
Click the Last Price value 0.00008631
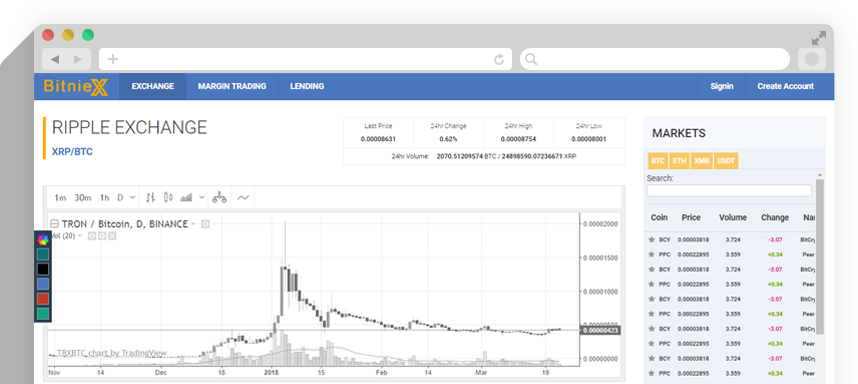[x=378, y=139]
